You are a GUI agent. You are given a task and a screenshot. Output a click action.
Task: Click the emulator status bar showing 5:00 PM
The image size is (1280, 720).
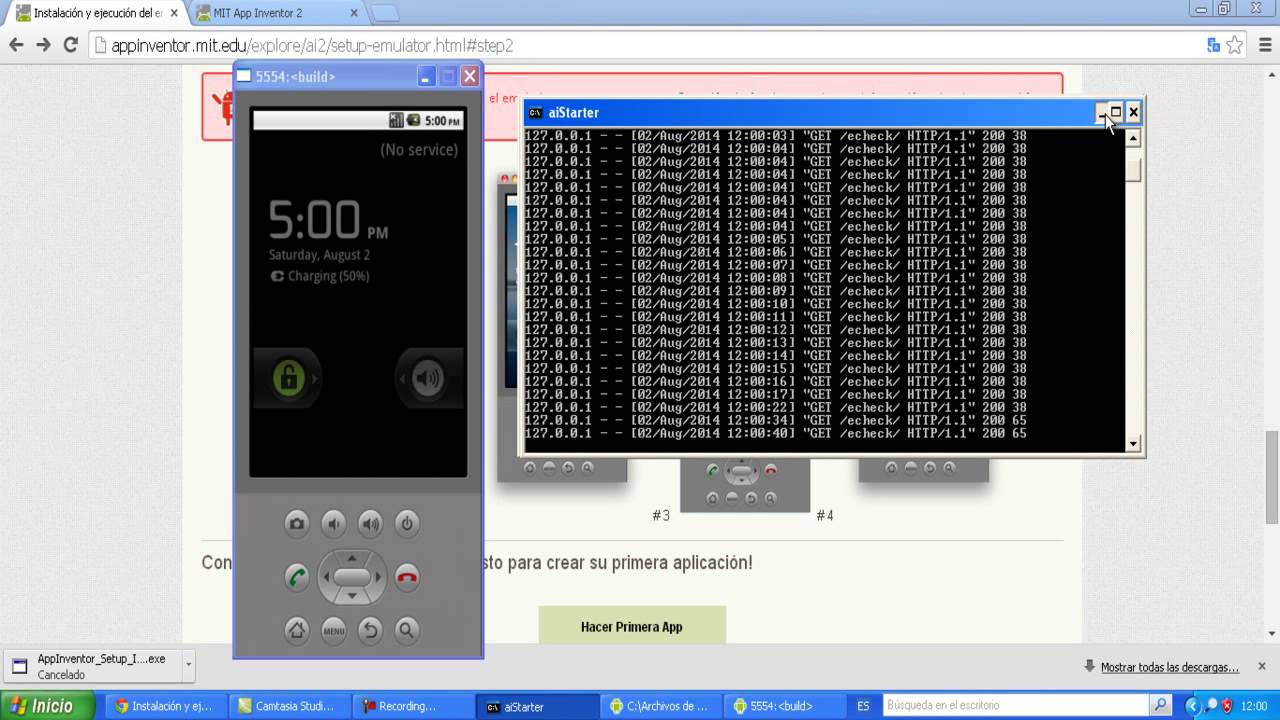pyautogui.click(x=358, y=120)
